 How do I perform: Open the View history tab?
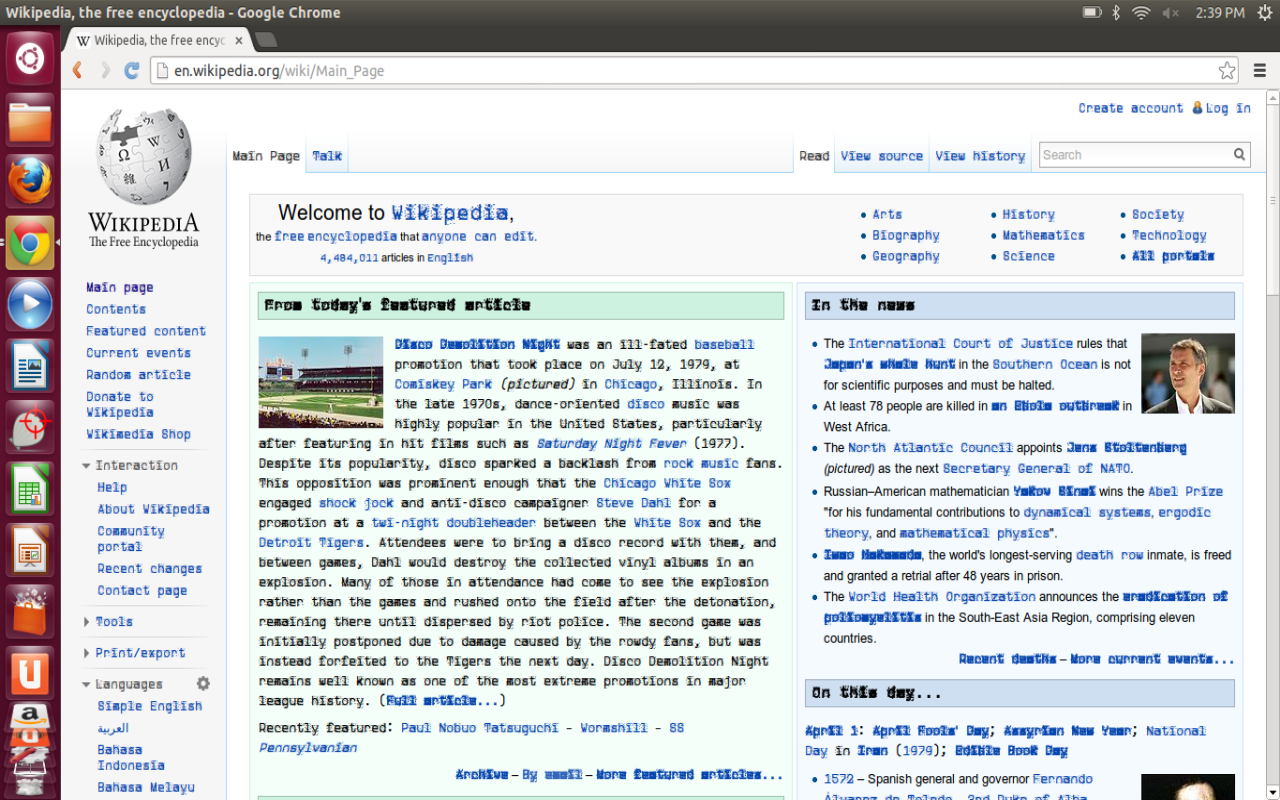pos(980,156)
